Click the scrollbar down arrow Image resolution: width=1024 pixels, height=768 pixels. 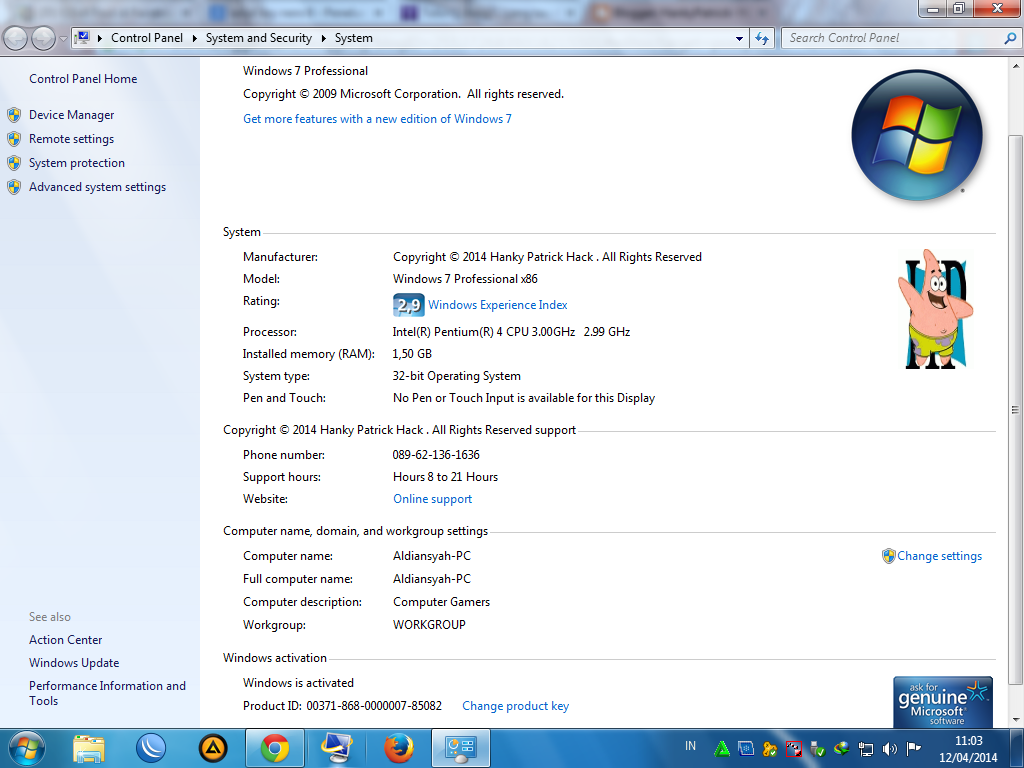(x=1015, y=720)
